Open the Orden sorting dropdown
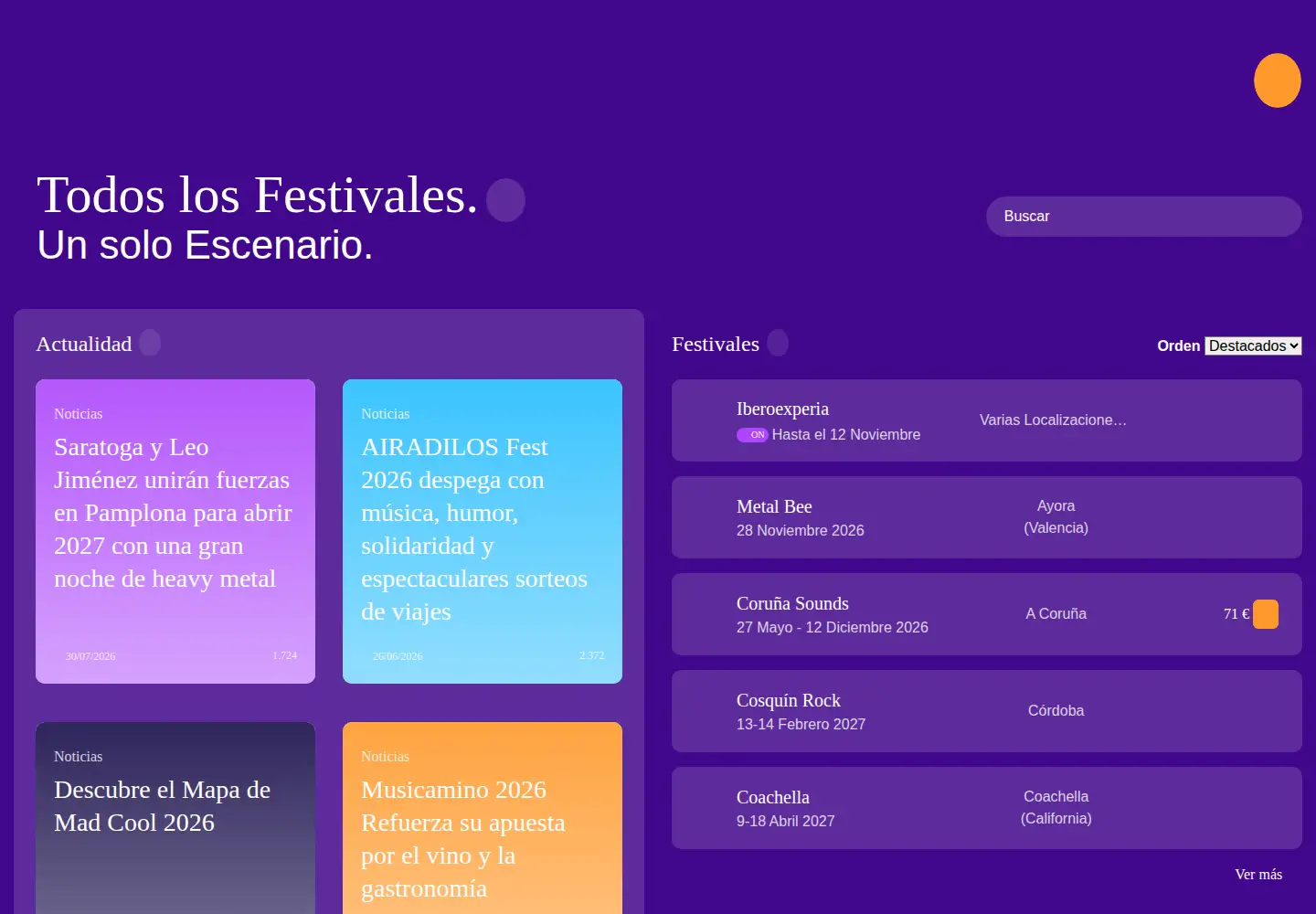The width and height of the screenshot is (1316, 914). [1253, 345]
